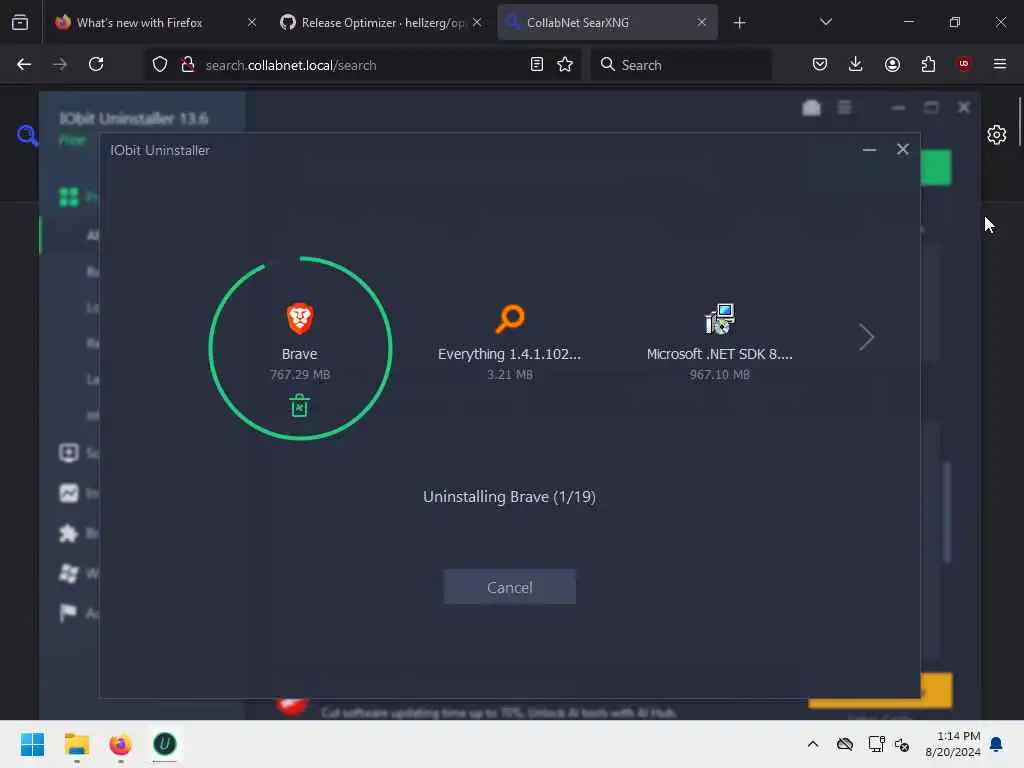Select Install Monitor icon in IObit sidebar
This screenshot has height=768, width=1024.
(69, 493)
